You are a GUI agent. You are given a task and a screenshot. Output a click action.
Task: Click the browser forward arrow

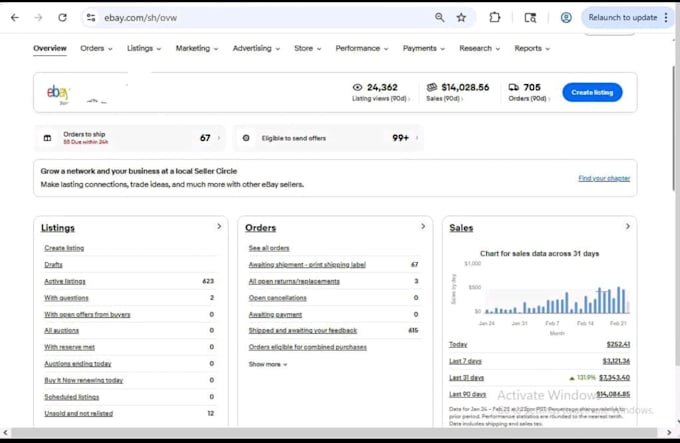pos(39,18)
